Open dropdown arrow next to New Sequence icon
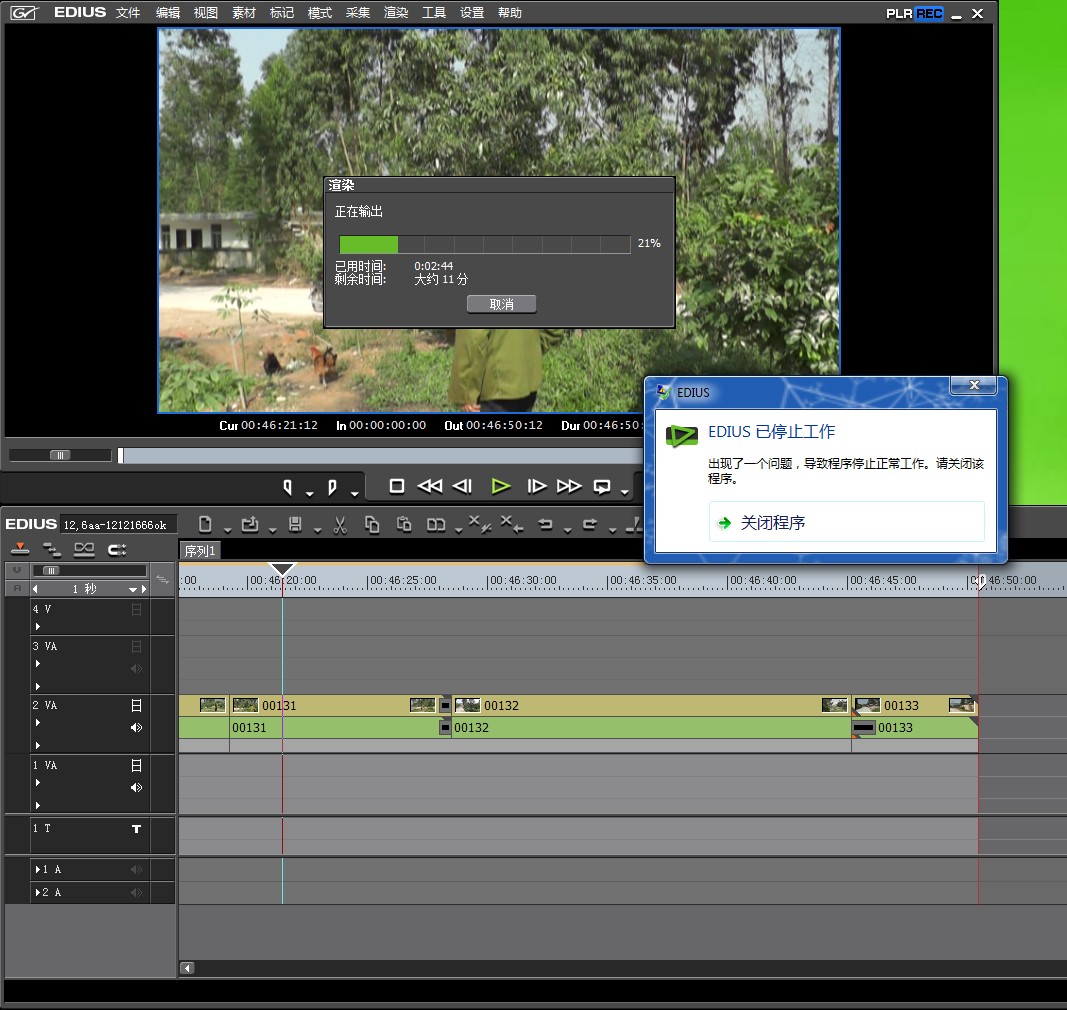The image size is (1067, 1010). coord(227,530)
